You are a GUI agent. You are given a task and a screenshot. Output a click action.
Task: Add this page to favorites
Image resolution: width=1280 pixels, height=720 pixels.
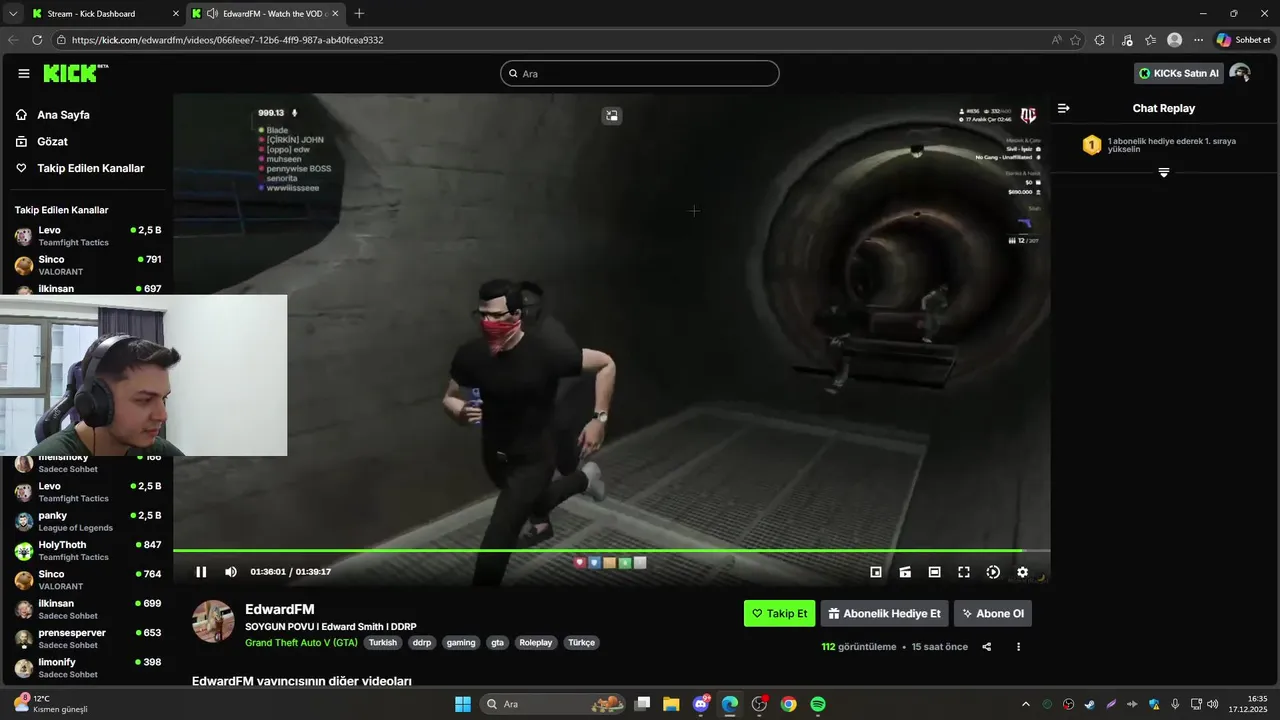pos(1076,40)
